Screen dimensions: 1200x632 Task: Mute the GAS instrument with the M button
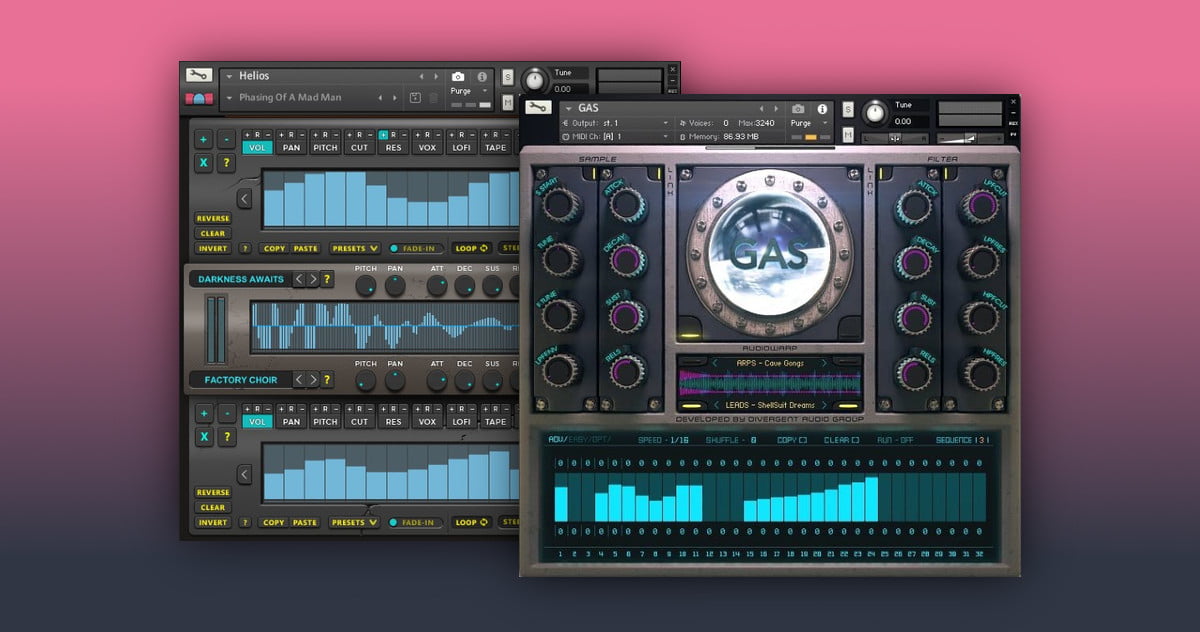tap(848, 135)
